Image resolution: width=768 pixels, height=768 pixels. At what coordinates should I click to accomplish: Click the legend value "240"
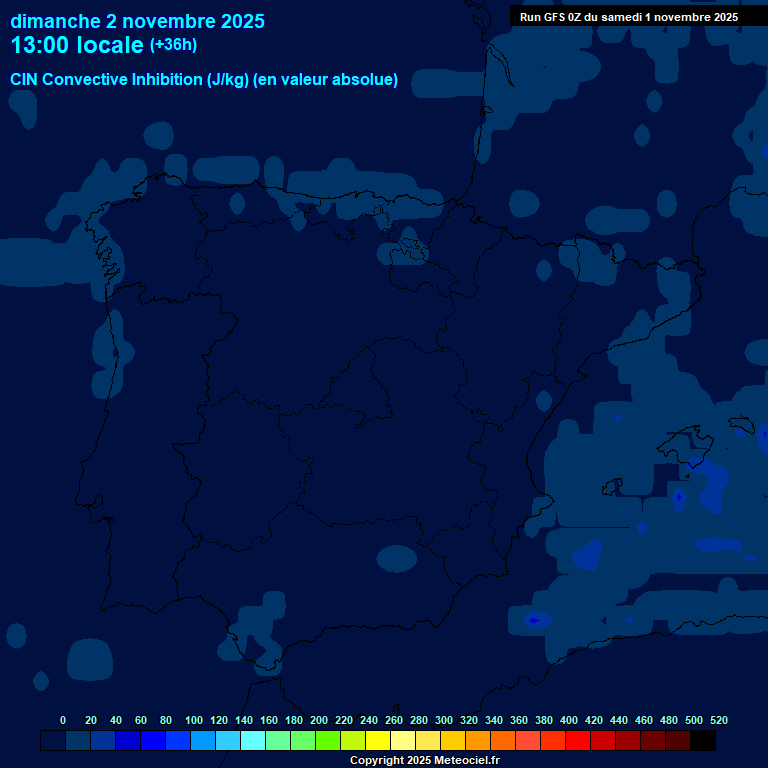point(369,720)
